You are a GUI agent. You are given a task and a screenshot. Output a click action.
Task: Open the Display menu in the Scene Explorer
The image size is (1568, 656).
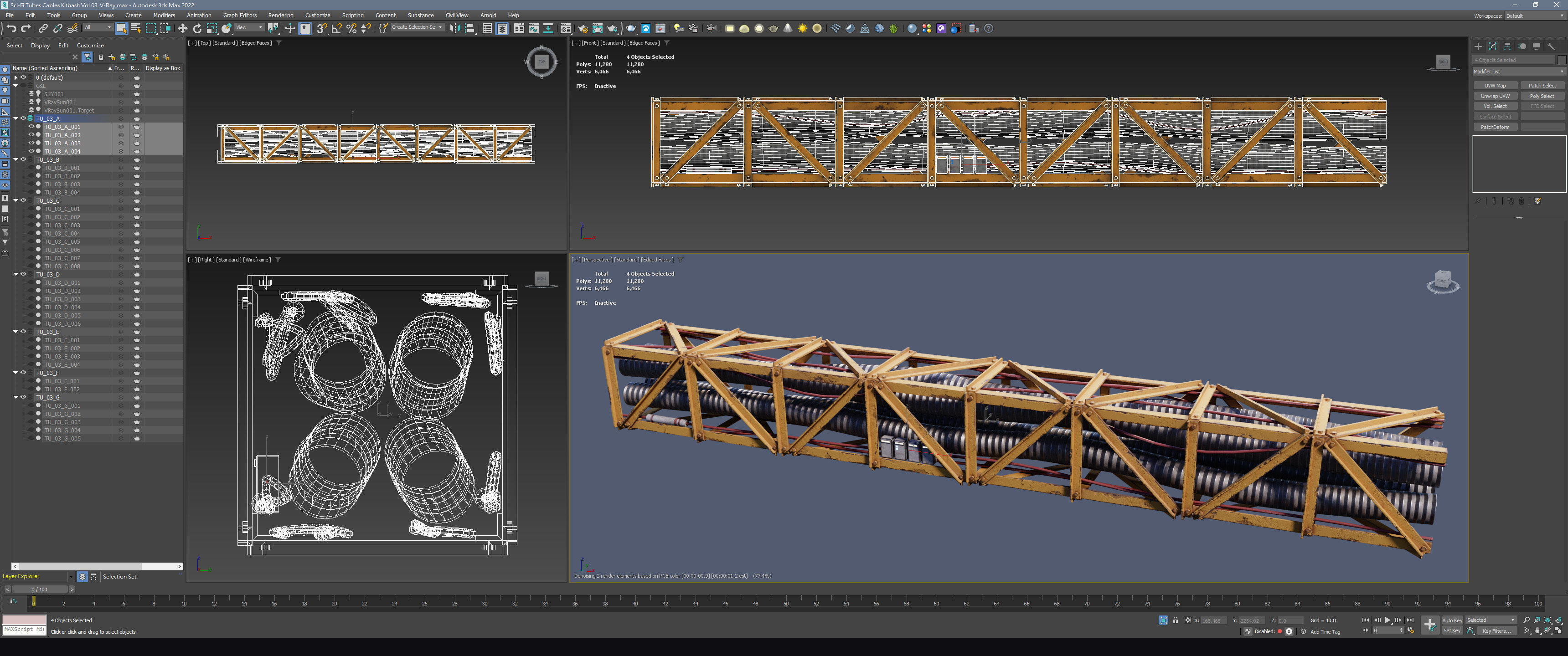pos(40,46)
